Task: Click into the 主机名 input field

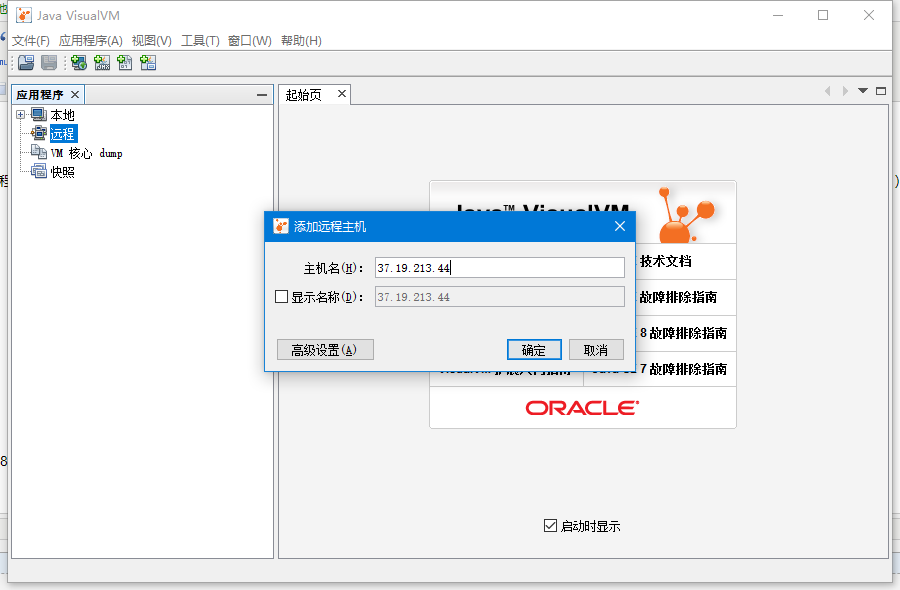Action: coord(499,267)
